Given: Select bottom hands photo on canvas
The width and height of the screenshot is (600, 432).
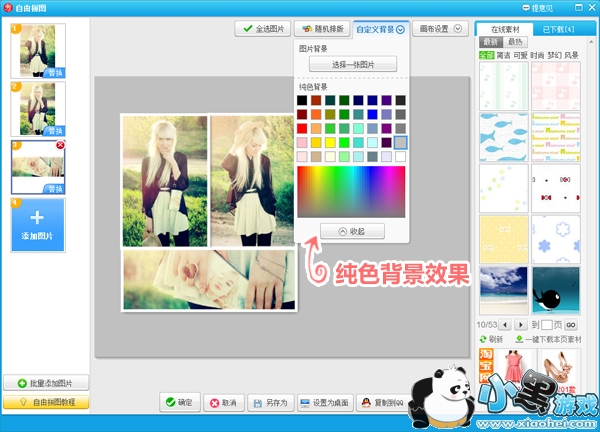Looking at the screenshot, I should pos(209,280).
